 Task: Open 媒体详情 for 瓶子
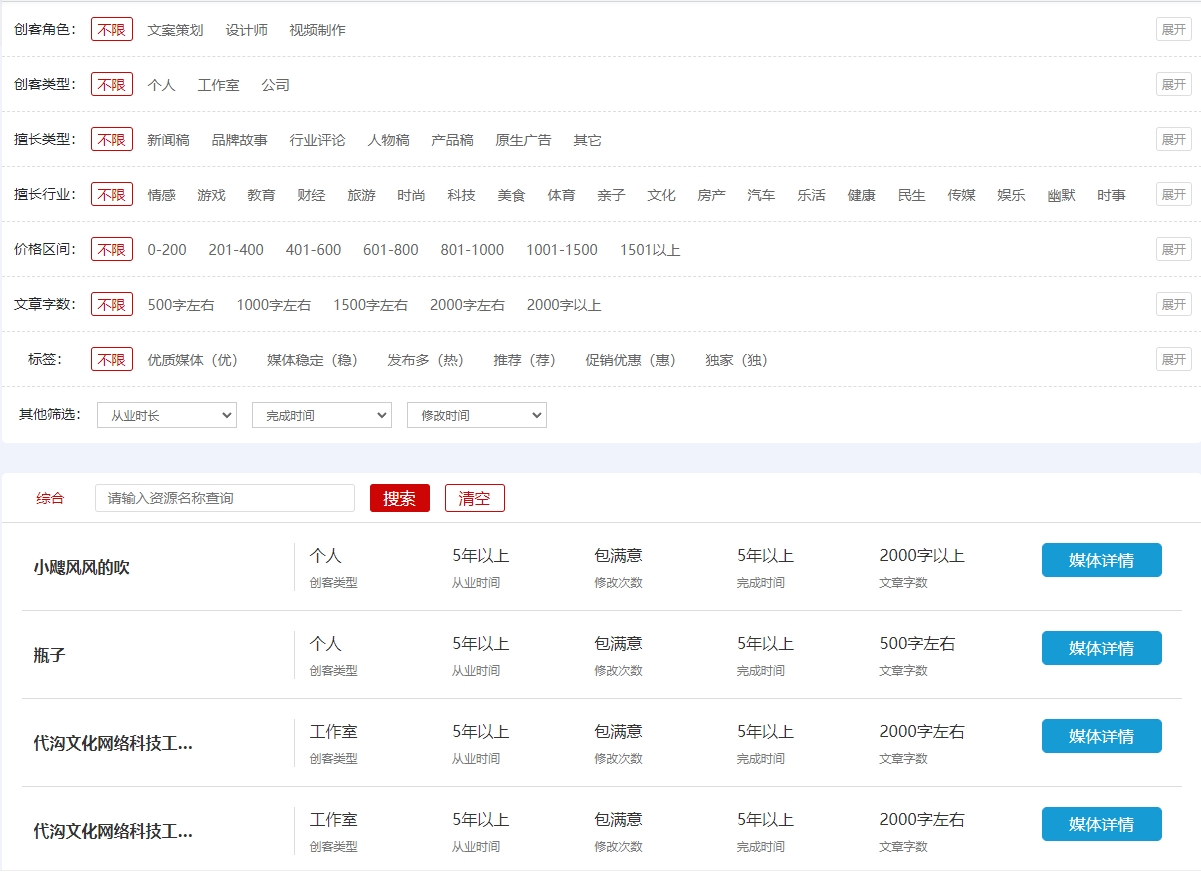[x=1101, y=648]
